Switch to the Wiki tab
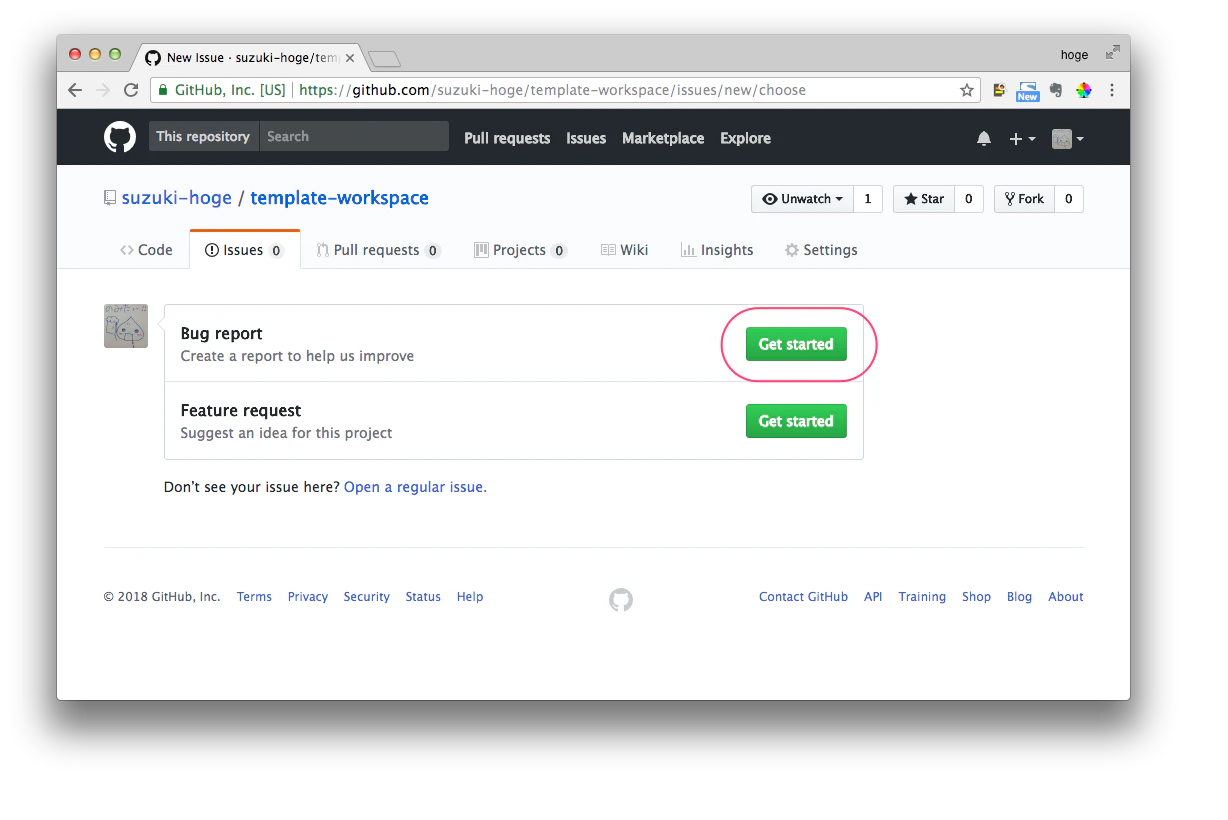Image resolution: width=1228 pixels, height=820 pixels. (x=625, y=250)
